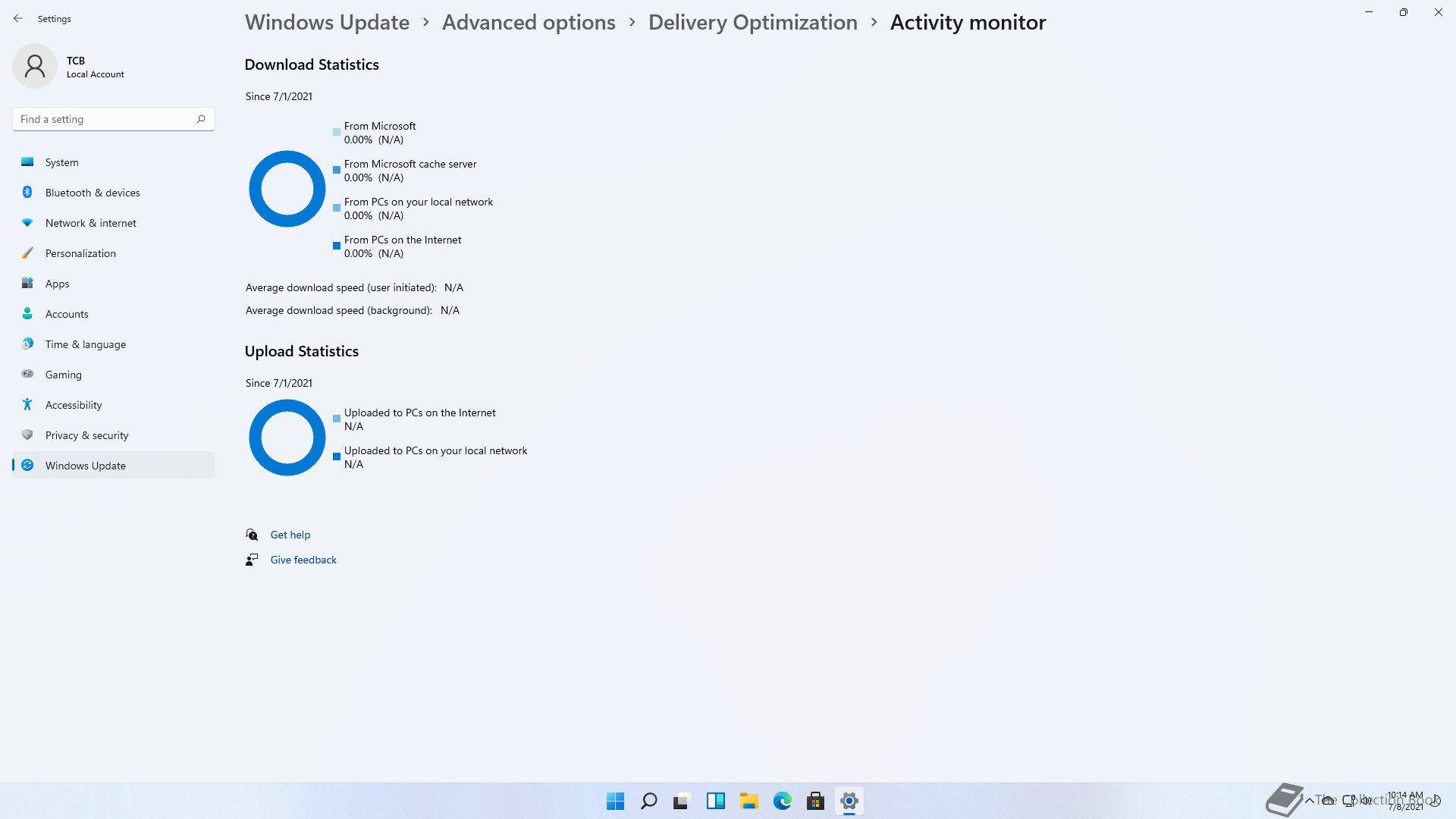
Task: Click the From Microsoft legend color square
Action: (x=337, y=132)
